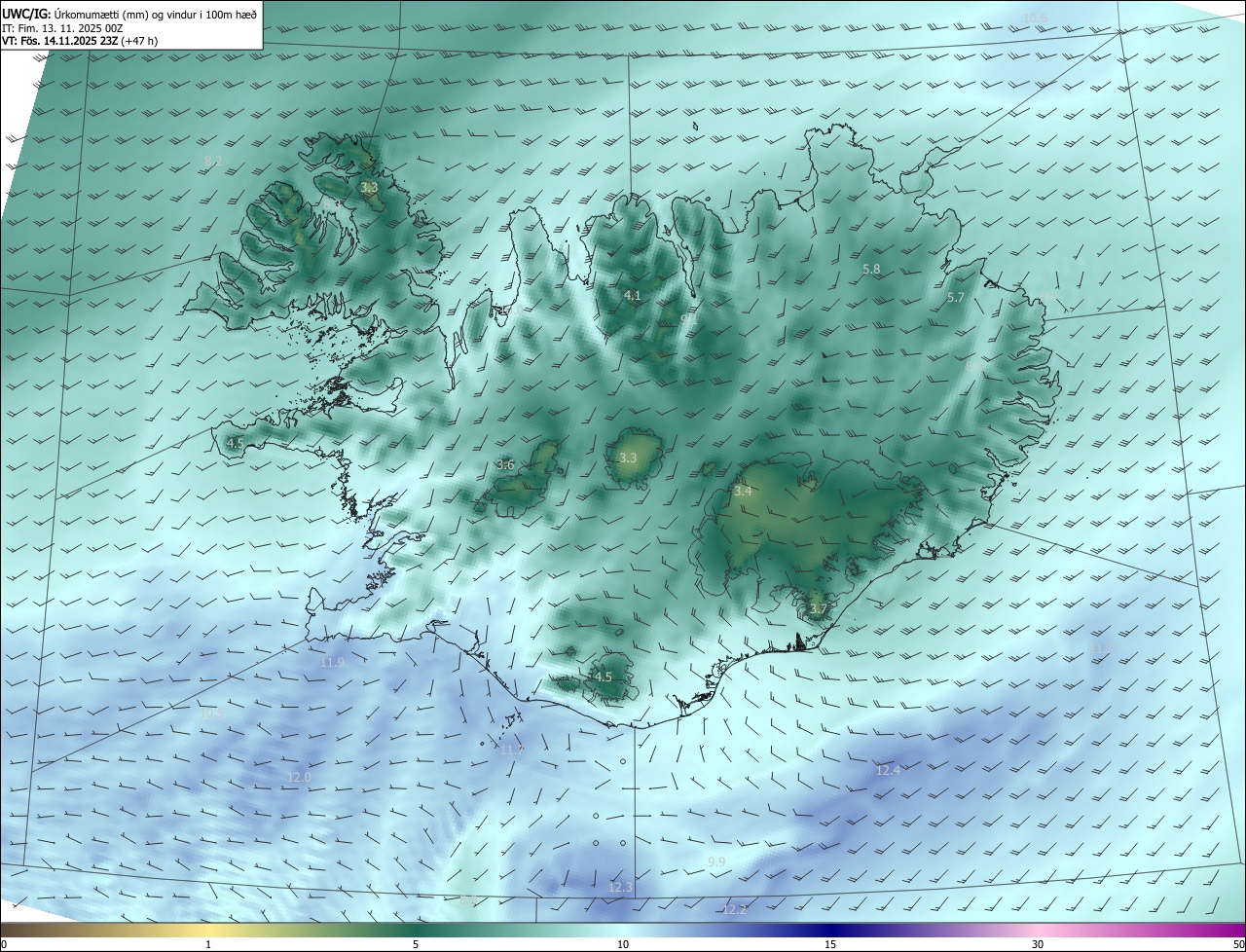The image size is (1246, 952).
Task: Click the 12.0 value label
Action: coord(299,778)
